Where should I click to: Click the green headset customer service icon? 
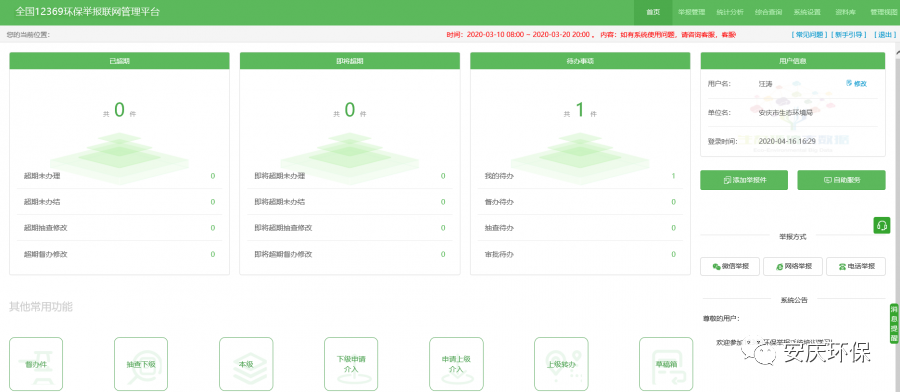coord(882,225)
